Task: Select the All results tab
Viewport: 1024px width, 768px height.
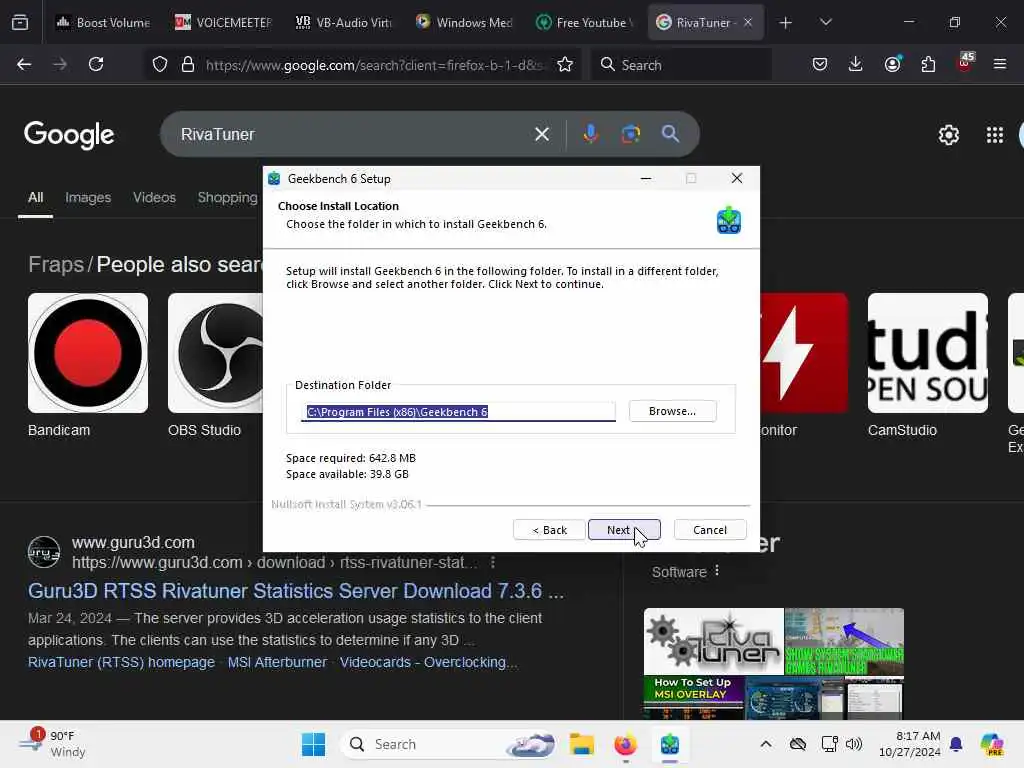Action: pyautogui.click(x=35, y=198)
